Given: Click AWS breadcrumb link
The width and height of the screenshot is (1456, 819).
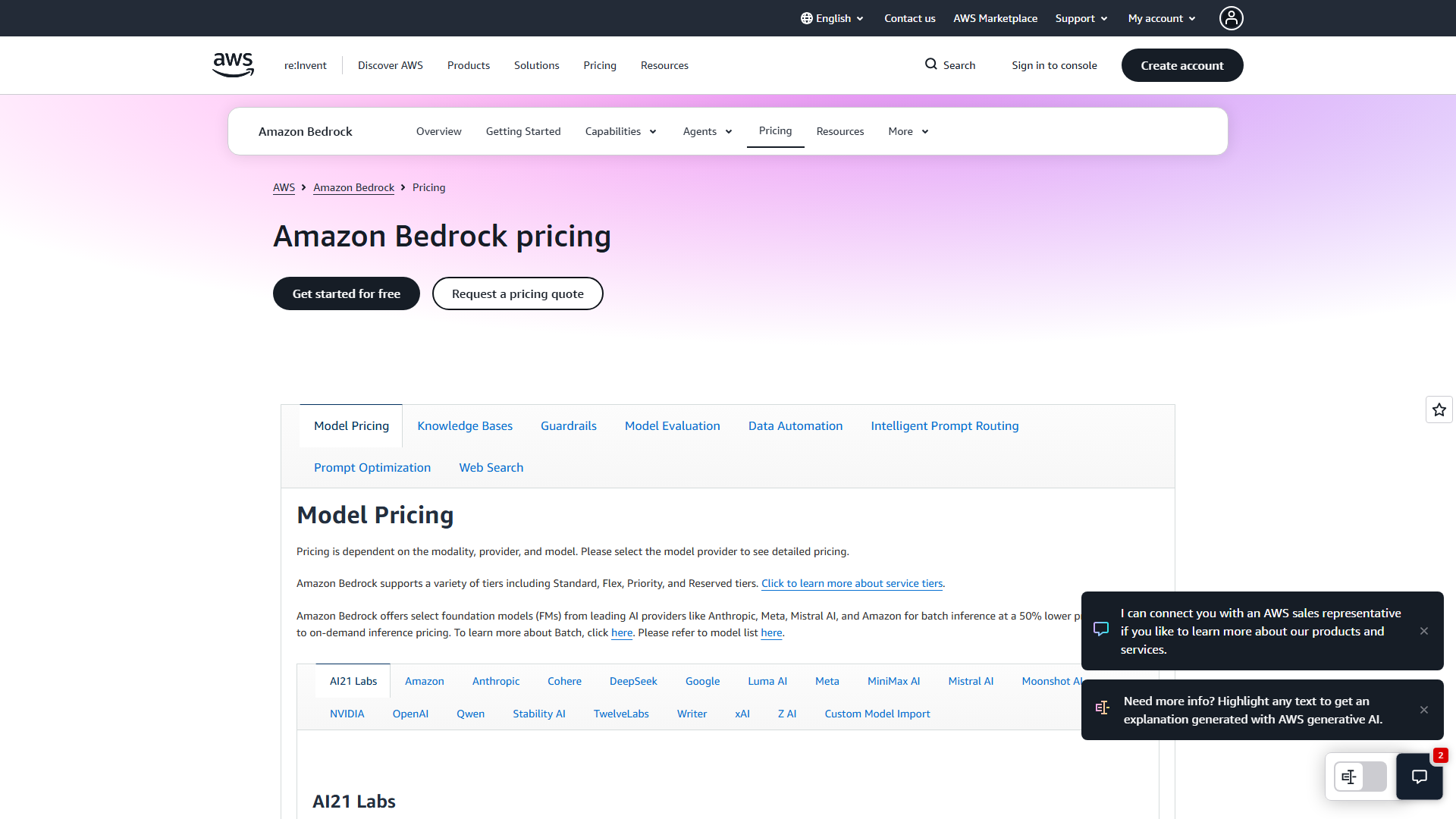Looking at the screenshot, I should pyautogui.click(x=284, y=187).
